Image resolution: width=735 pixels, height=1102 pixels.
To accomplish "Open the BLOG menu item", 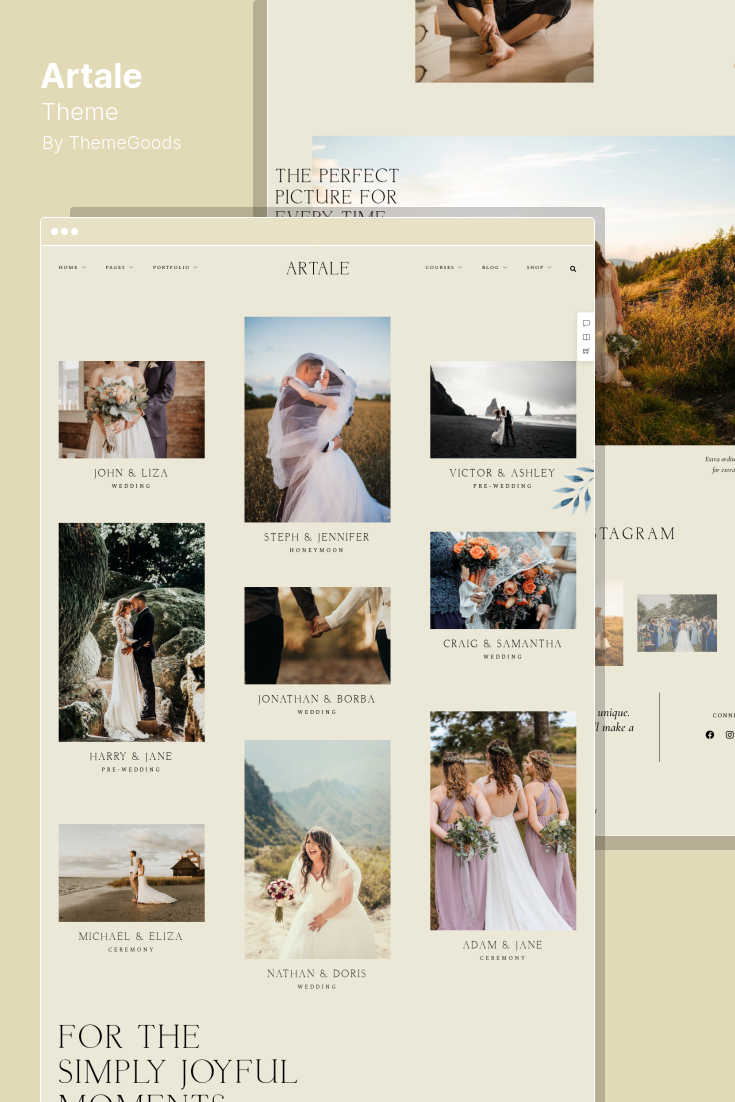I will coord(494,268).
